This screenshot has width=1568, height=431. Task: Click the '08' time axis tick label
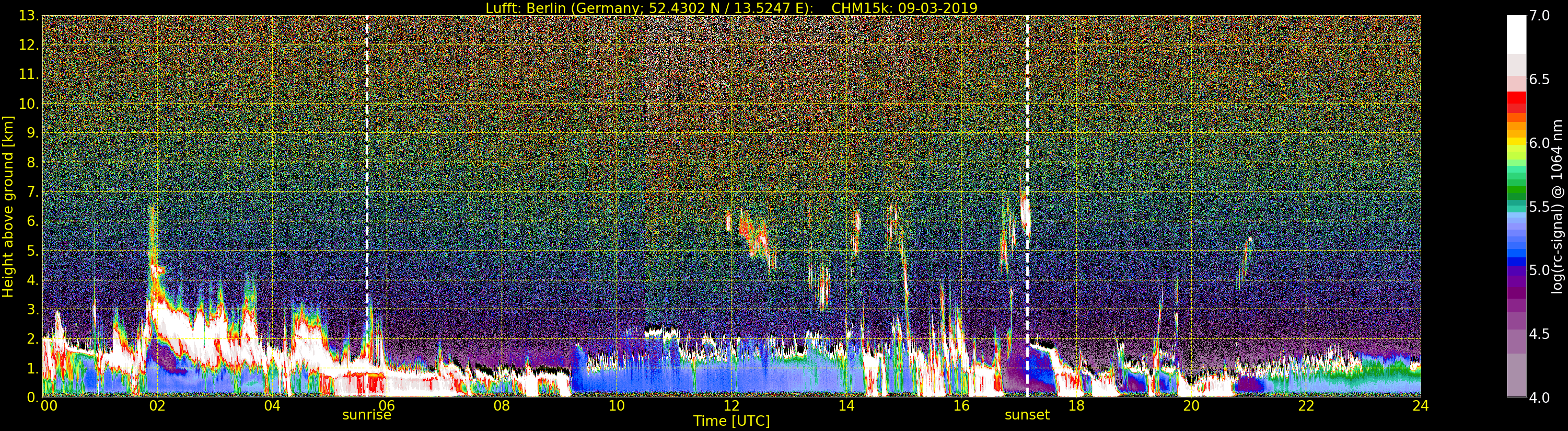[502, 405]
